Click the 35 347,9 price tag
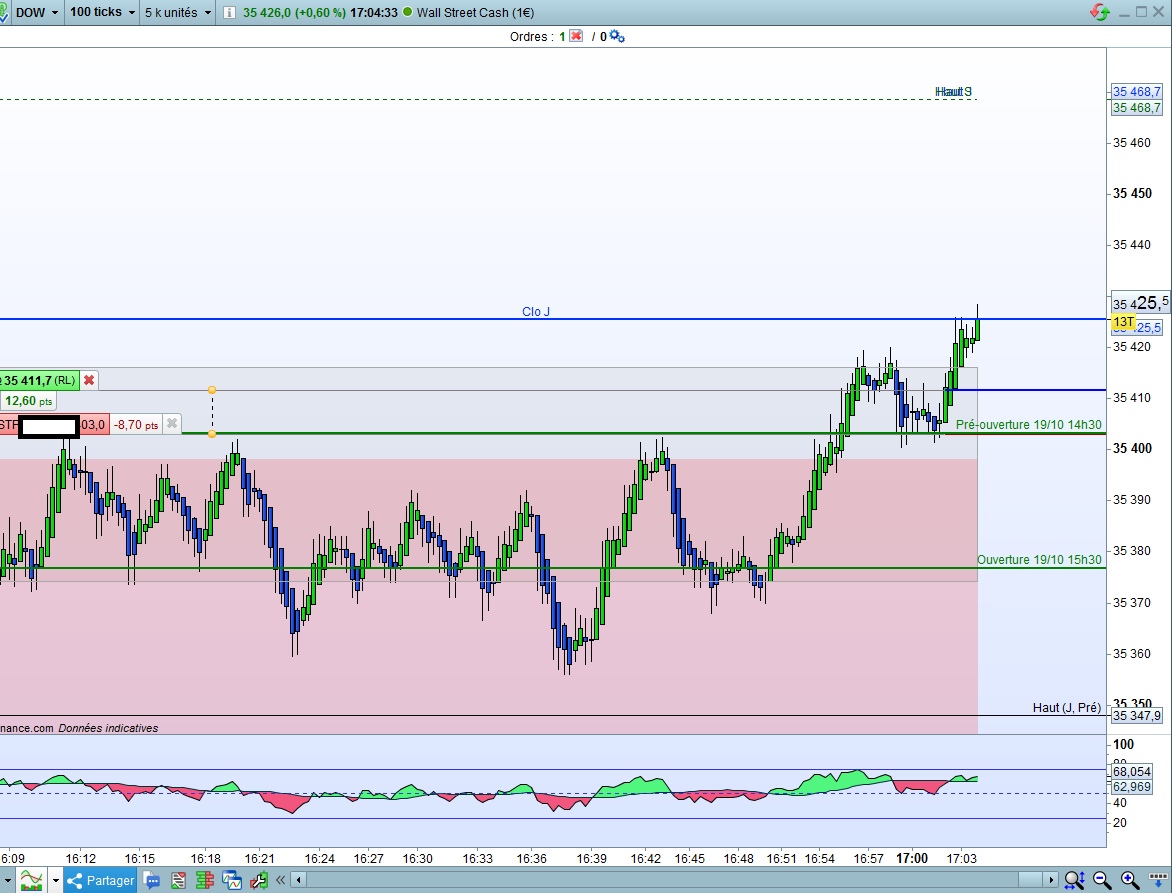The height and width of the screenshot is (893, 1172). pos(1136,716)
